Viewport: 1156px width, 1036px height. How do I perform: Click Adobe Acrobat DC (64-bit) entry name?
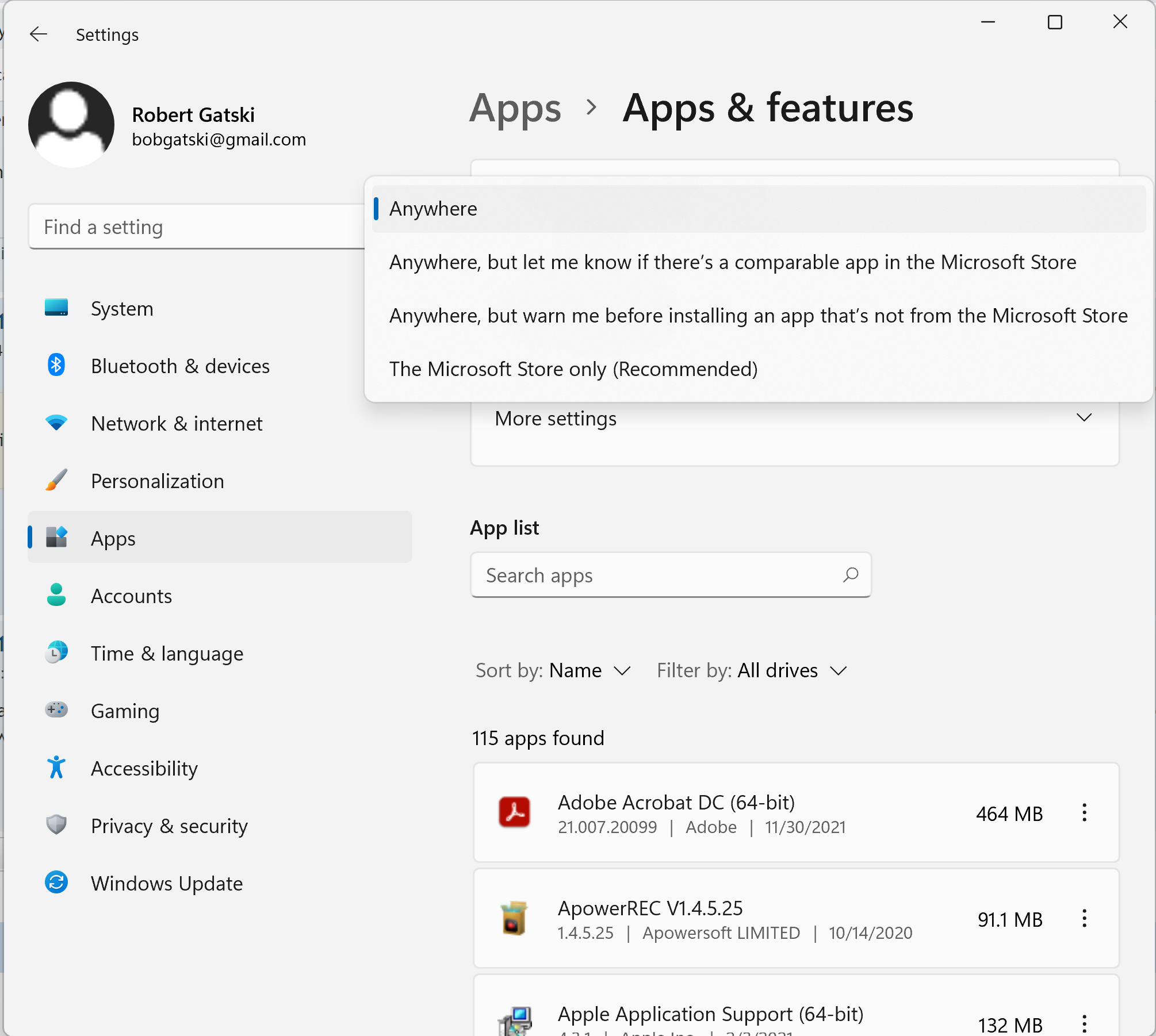pyautogui.click(x=676, y=803)
